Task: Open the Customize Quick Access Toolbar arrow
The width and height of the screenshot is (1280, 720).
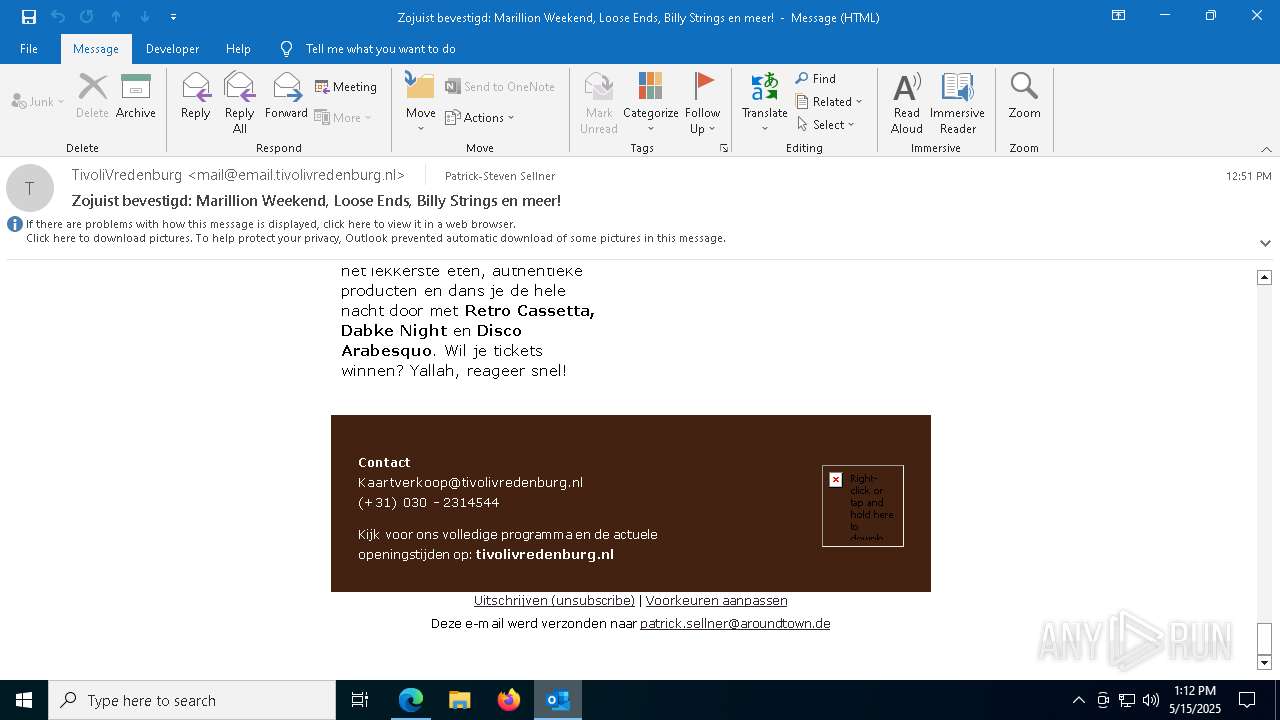Action: pyautogui.click(x=173, y=17)
